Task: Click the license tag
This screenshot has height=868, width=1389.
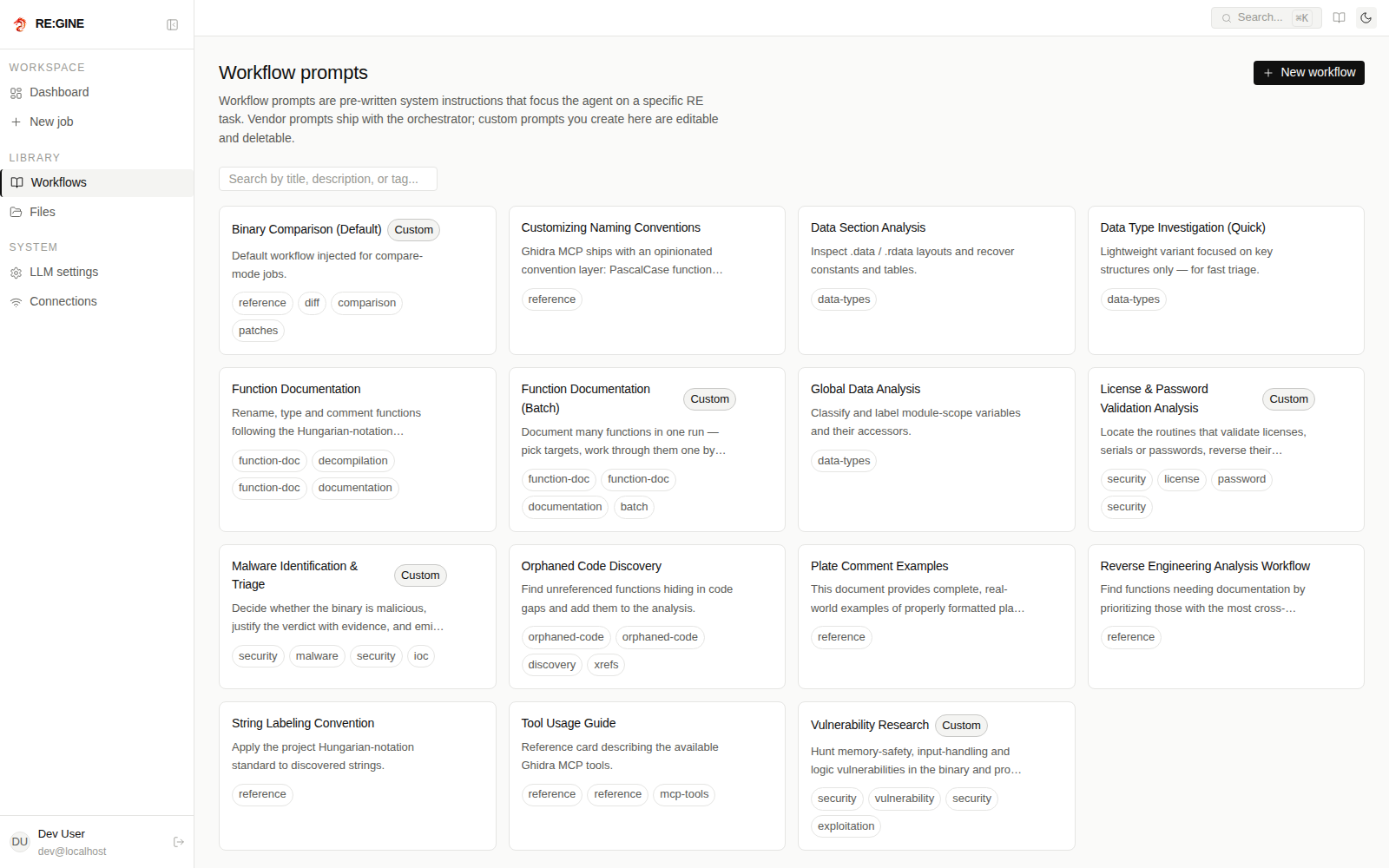Action: tap(1182, 479)
